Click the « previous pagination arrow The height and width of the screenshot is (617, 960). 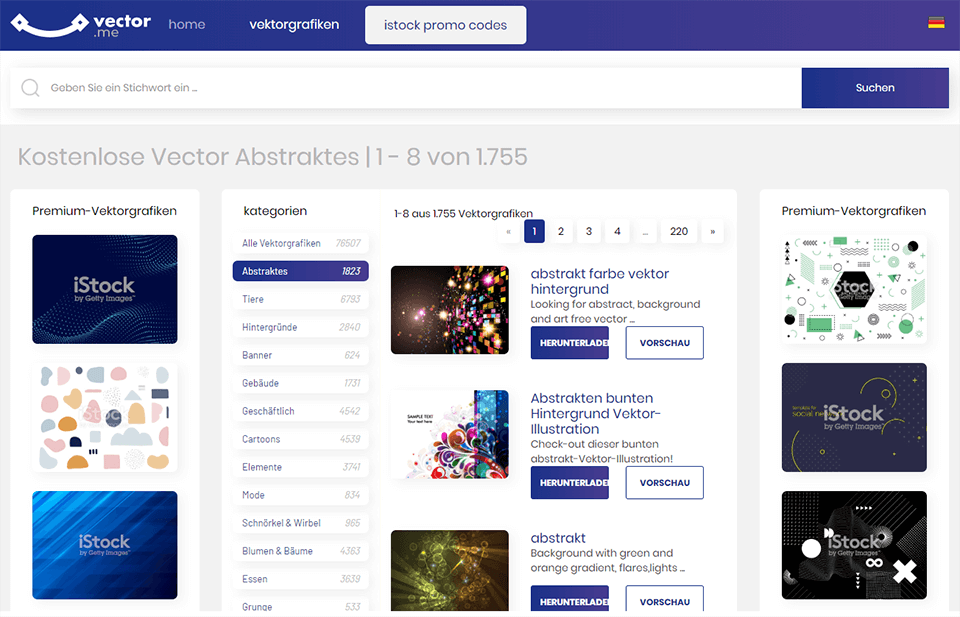(508, 231)
